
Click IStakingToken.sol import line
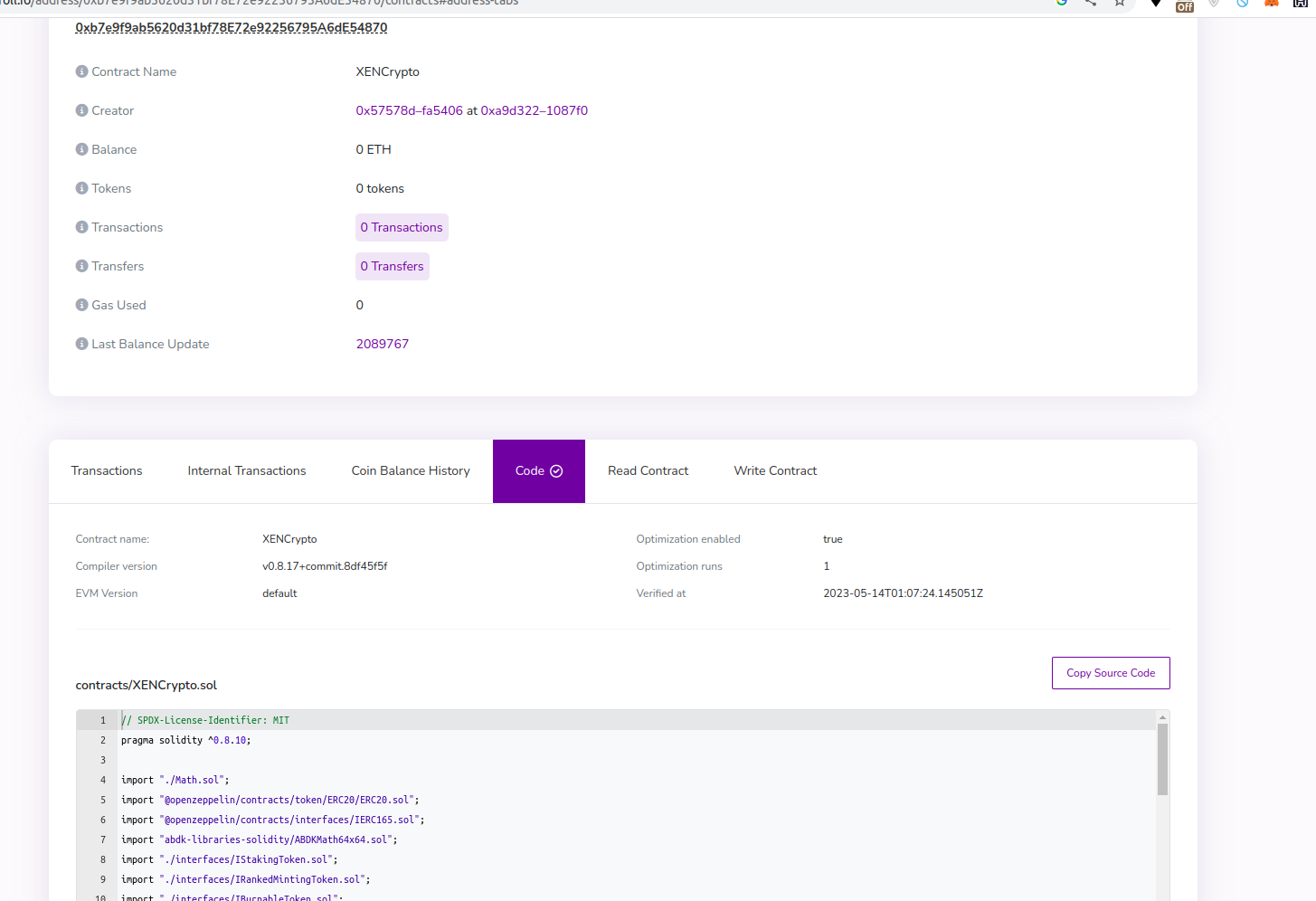coord(230,859)
